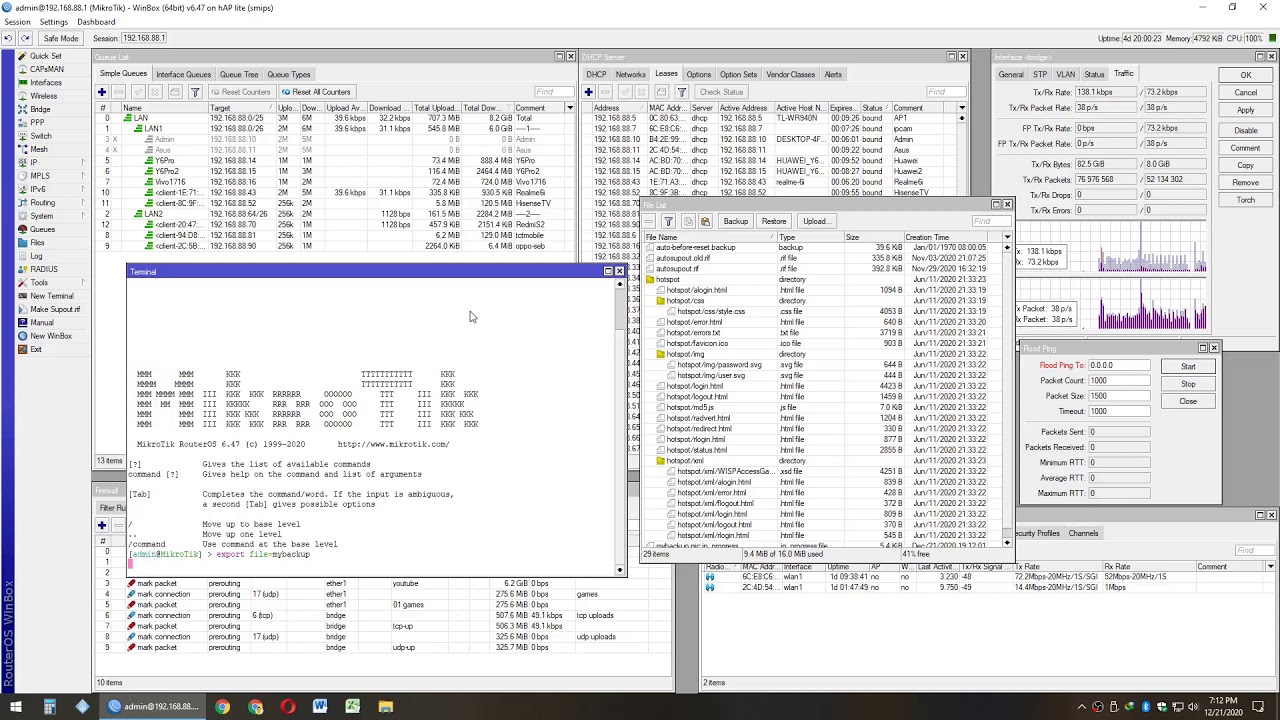This screenshot has height=720, width=1280.
Task: Click paste icon in File List toolbar
Action: point(705,221)
